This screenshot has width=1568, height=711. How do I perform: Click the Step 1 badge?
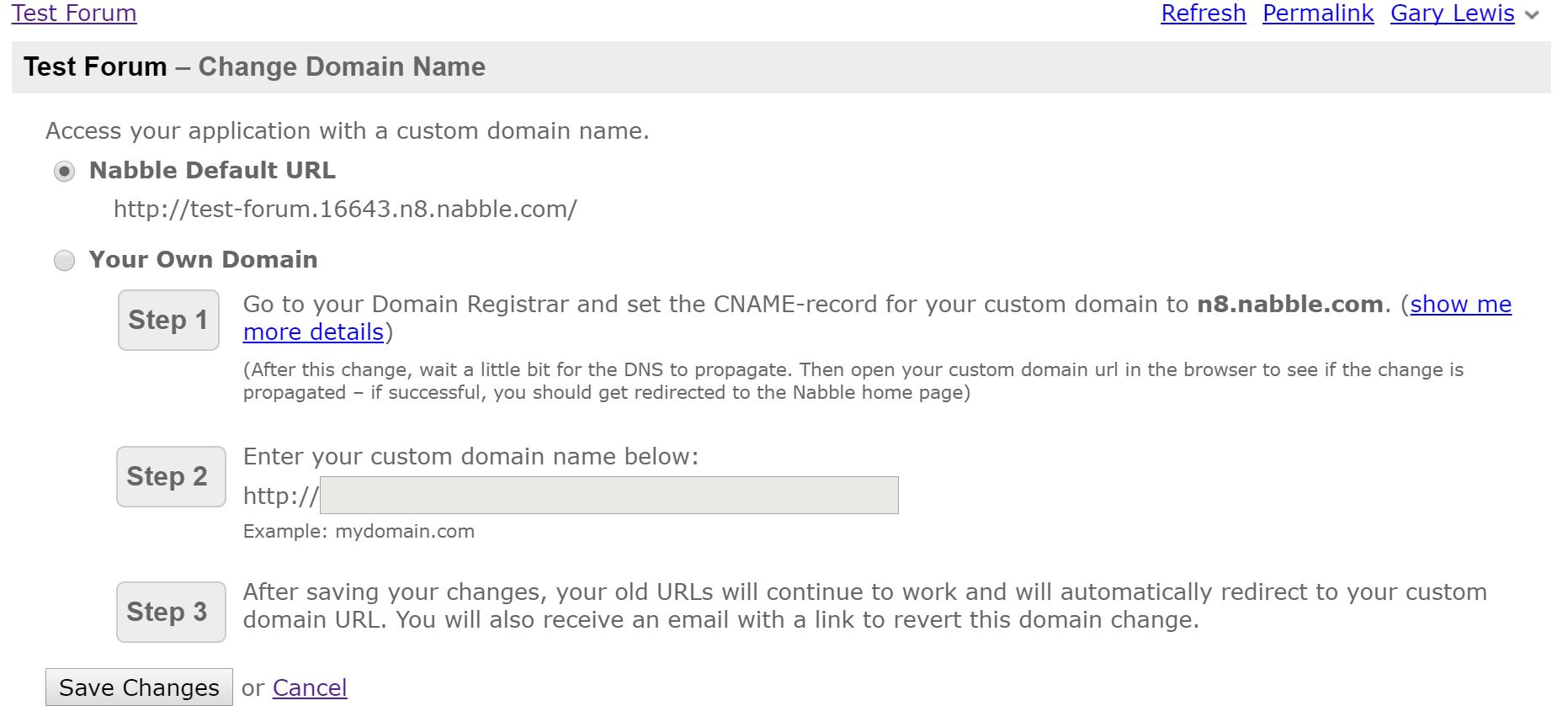click(168, 320)
